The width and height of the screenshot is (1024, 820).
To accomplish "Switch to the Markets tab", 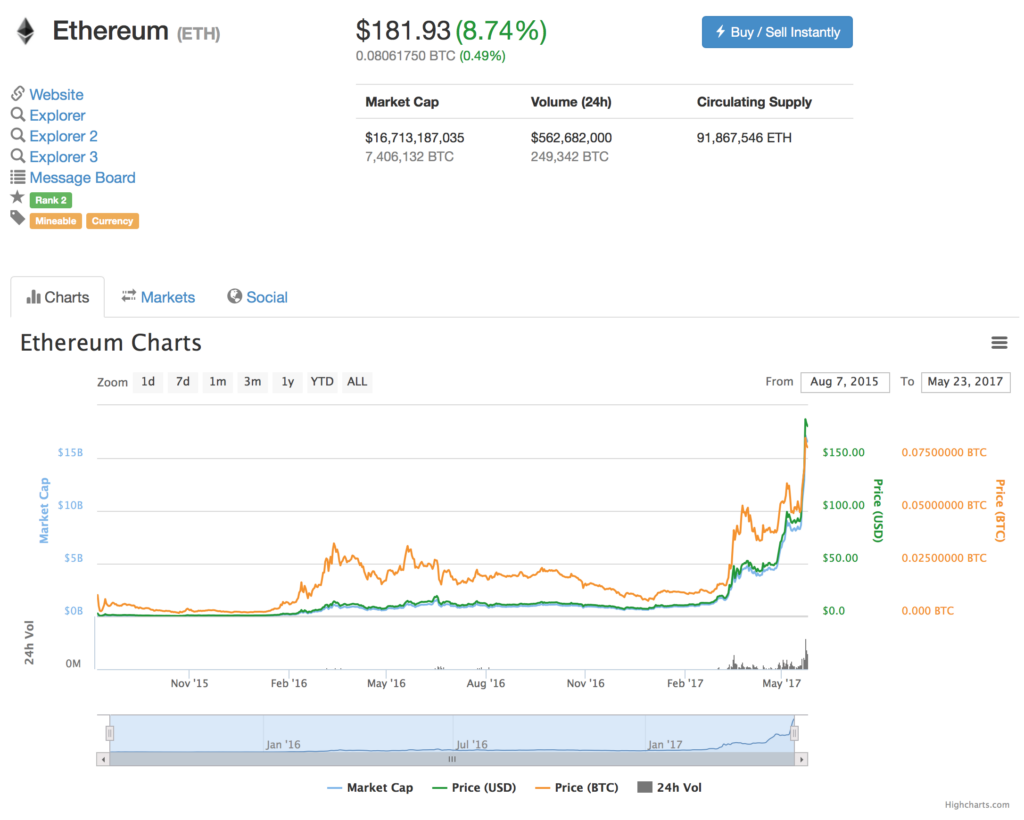I will coord(157,297).
